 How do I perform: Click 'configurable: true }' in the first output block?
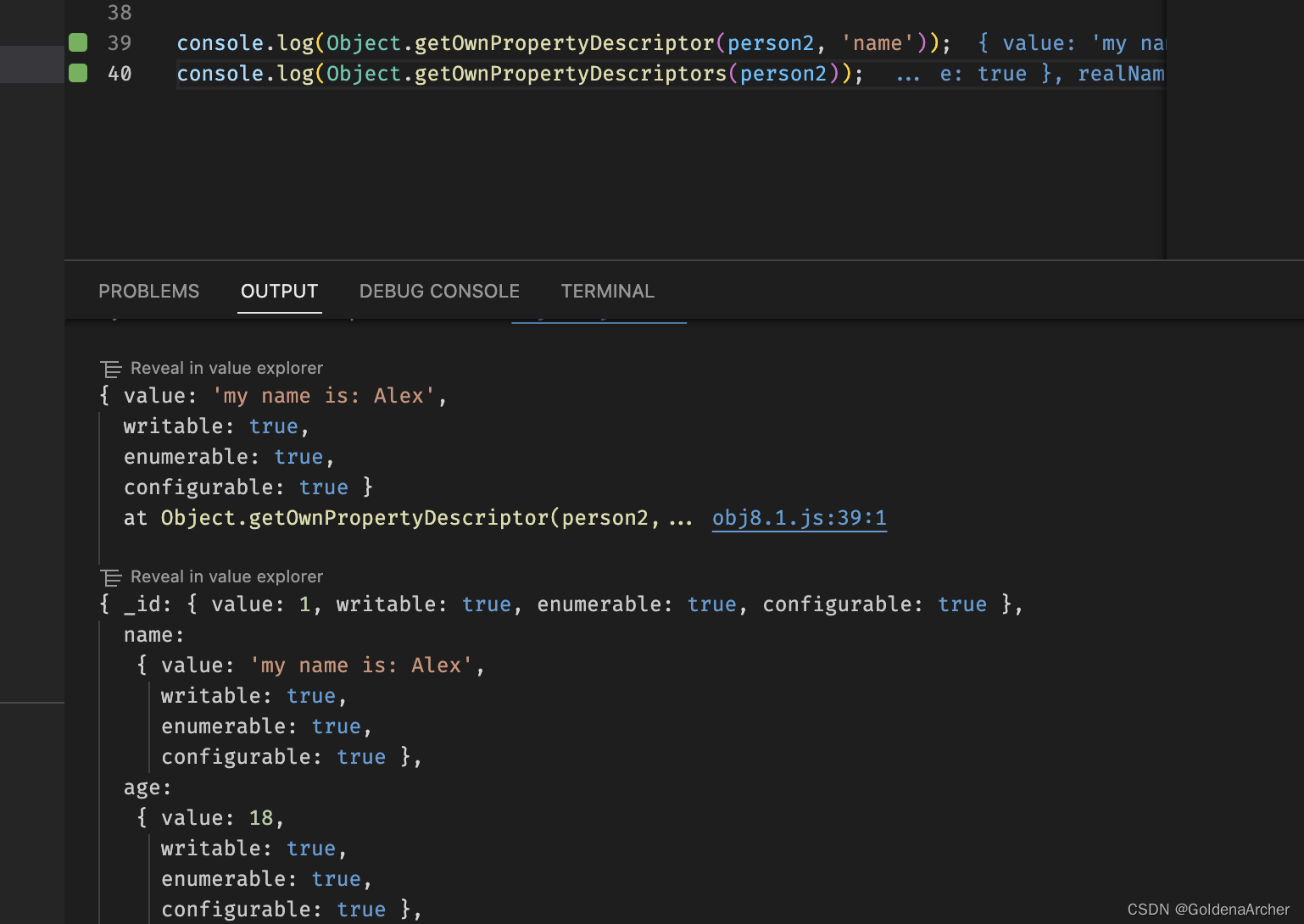point(248,487)
